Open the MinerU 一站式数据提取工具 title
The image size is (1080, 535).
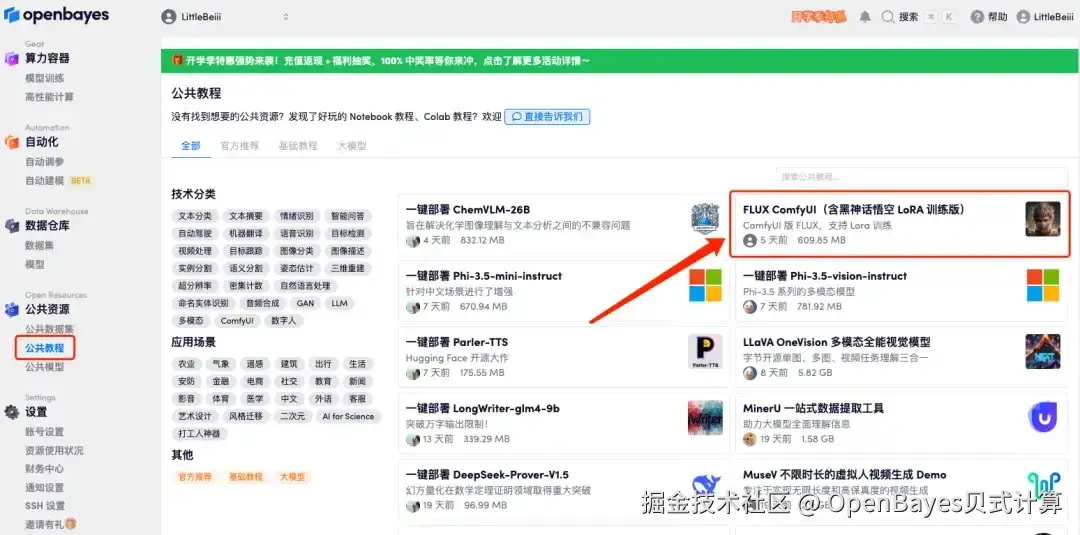pyautogui.click(x=813, y=408)
